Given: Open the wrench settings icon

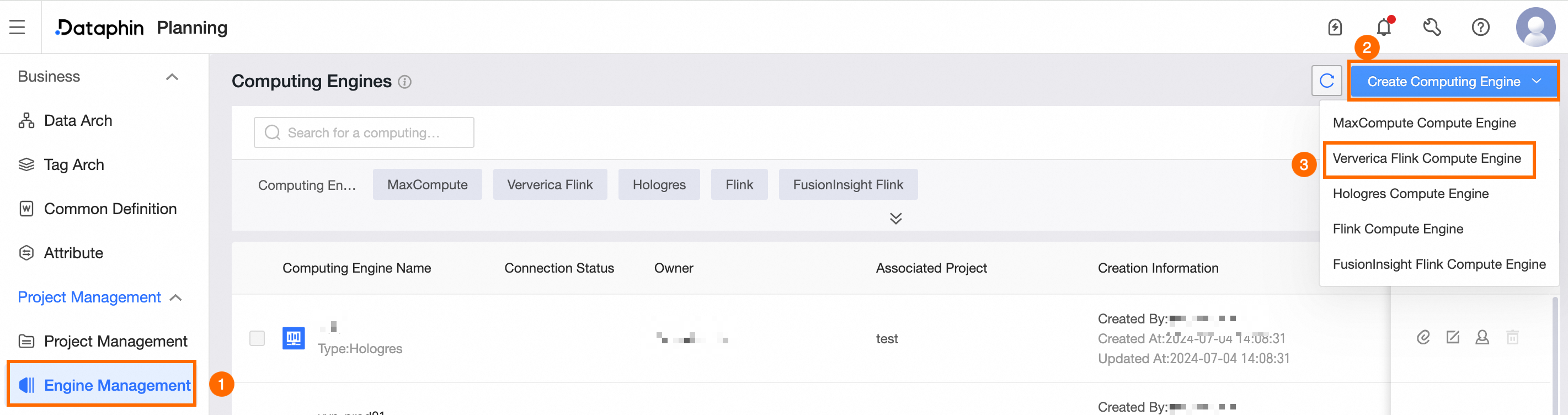Looking at the screenshot, I should point(1432,28).
